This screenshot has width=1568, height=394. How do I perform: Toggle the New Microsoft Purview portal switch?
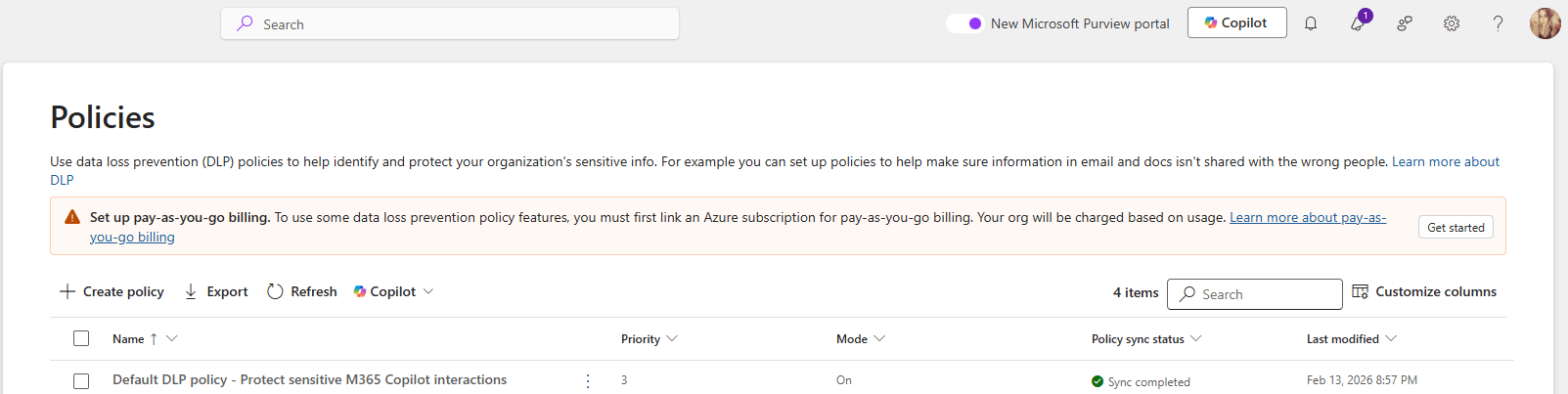click(963, 23)
